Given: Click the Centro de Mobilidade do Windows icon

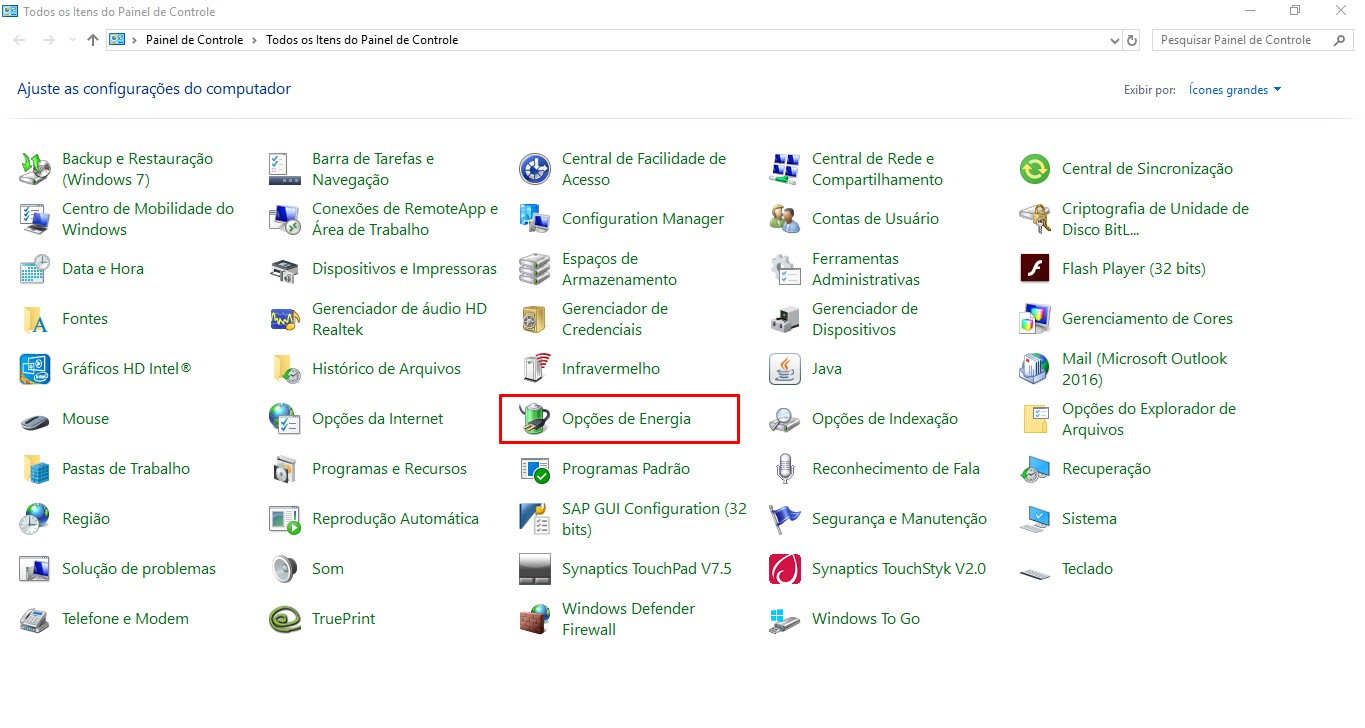Looking at the screenshot, I should [x=35, y=219].
